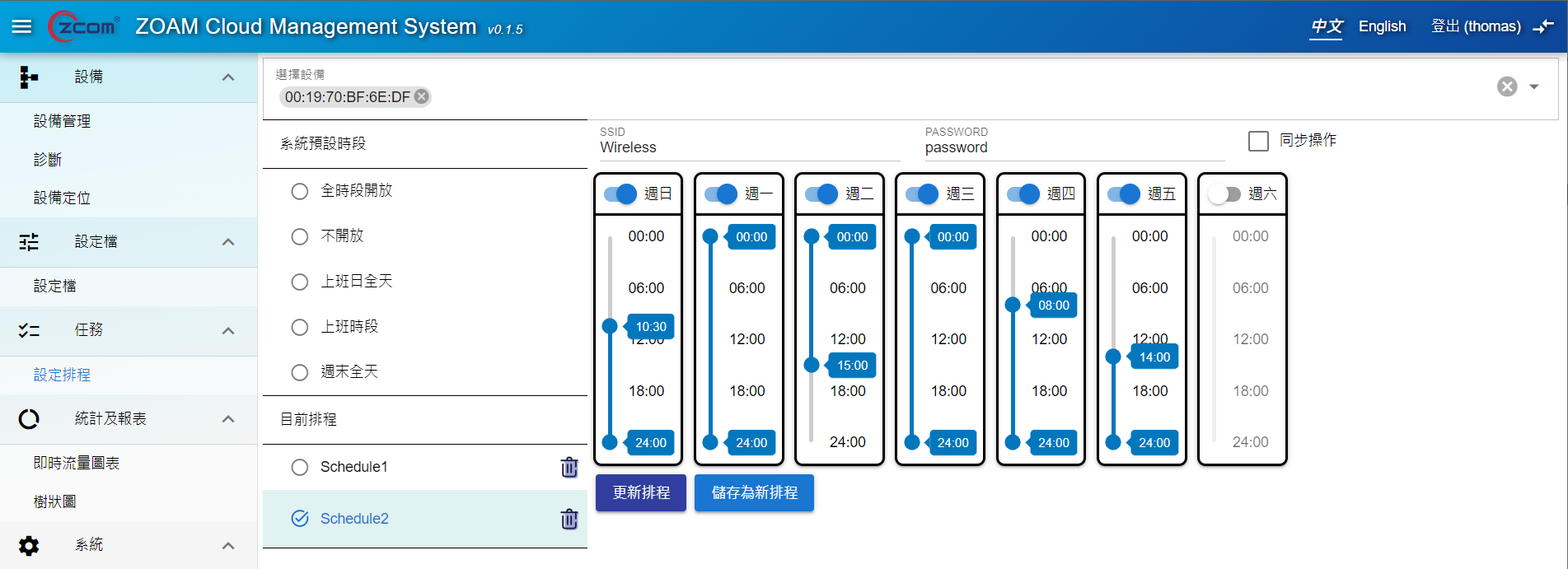The height and width of the screenshot is (569, 1568).
Task: Remove device chip 00:19:70:BF:6E:DF
Action: [422, 96]
